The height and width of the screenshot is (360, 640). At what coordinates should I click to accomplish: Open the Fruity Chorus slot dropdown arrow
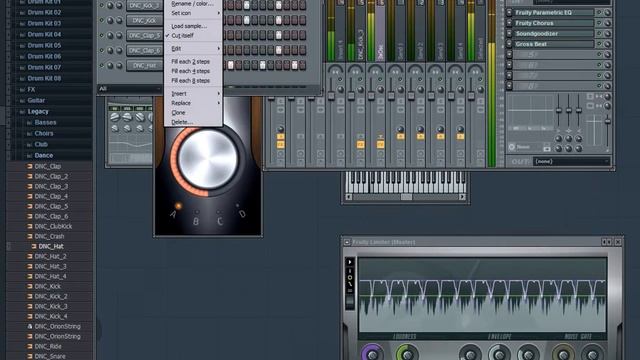coord(509,23)
